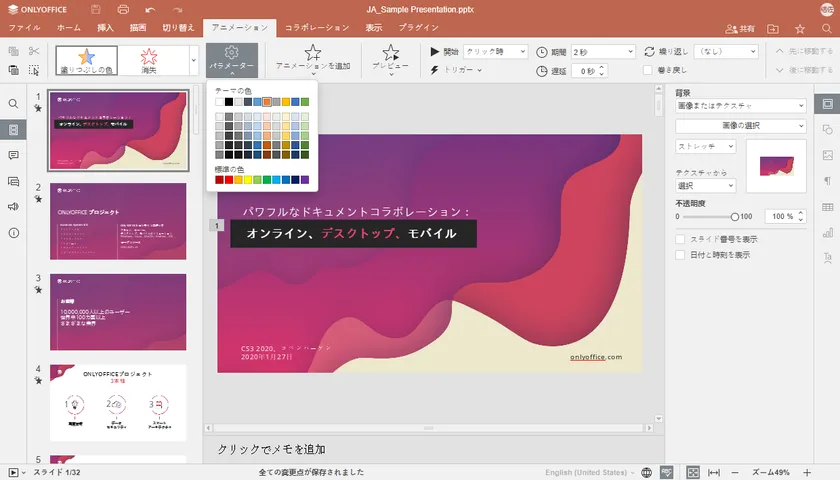Click the undo arrow in title bar
This screenshot has width=840, height=480.
pos(150,9)
